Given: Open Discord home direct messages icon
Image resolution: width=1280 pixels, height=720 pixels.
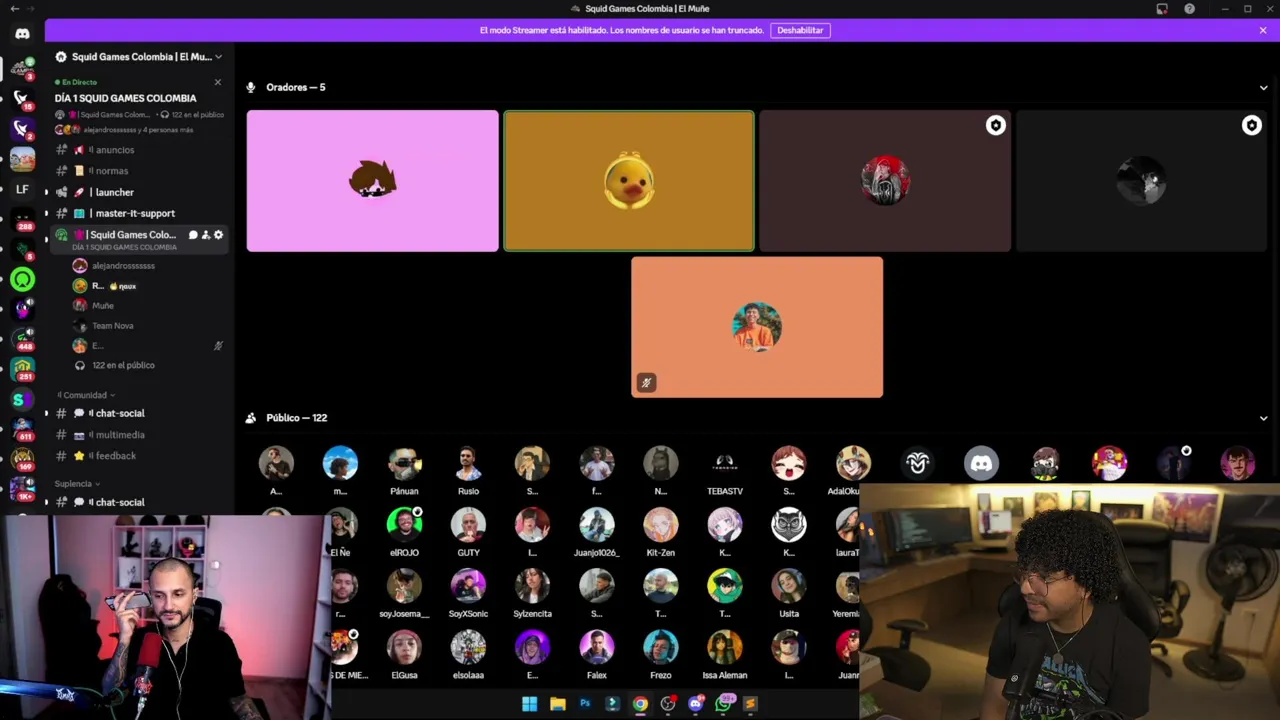Looking at the screenshot, I should click(22, 33).
